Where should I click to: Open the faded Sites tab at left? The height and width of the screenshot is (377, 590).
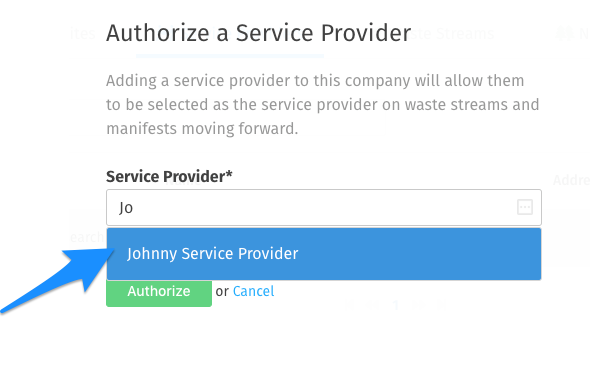tap(83, 34)
